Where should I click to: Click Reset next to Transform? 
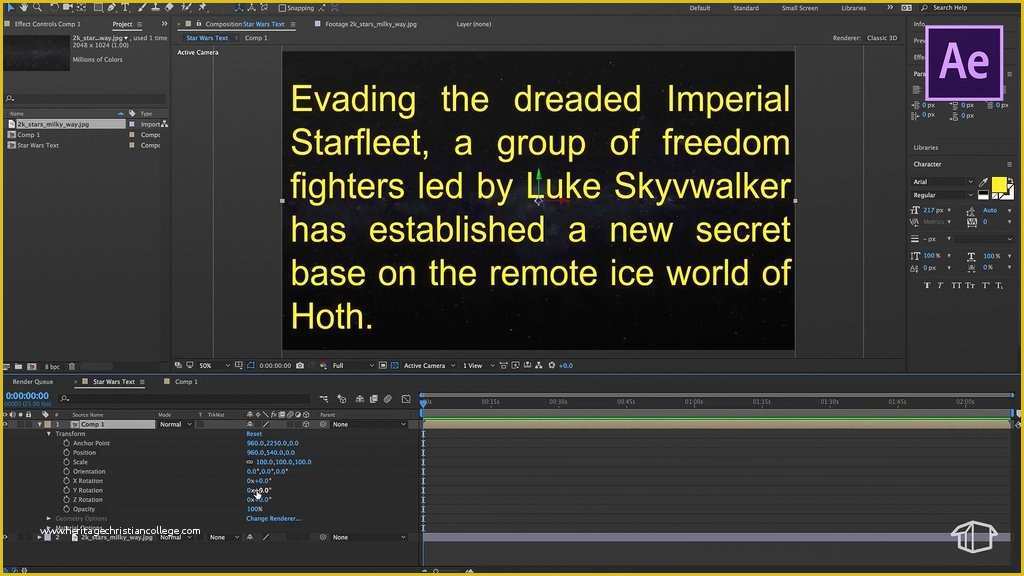click(x=254, y=434)
